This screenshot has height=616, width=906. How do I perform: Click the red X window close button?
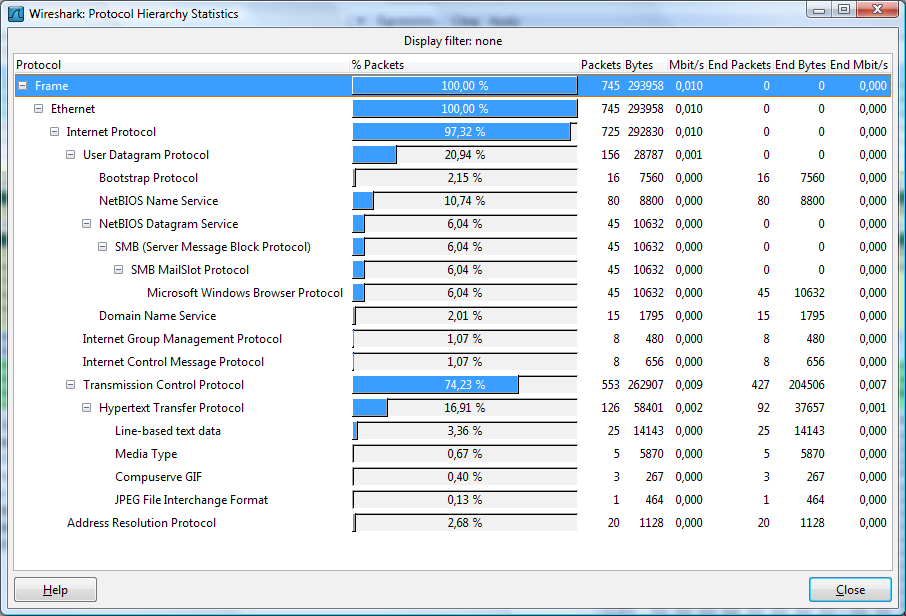click(877, 10)
